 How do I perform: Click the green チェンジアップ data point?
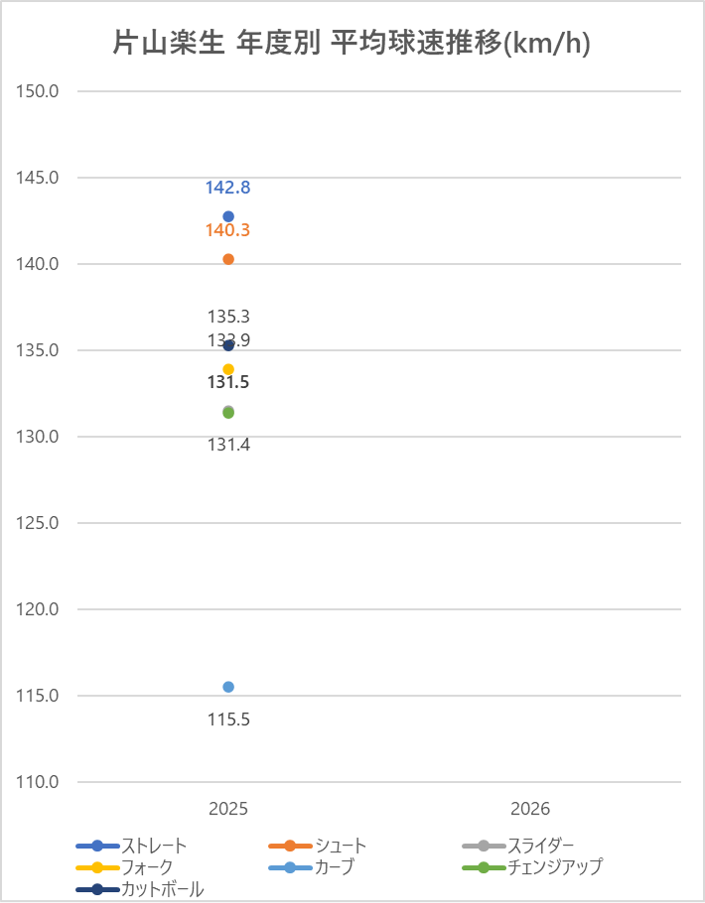(228, 413)
